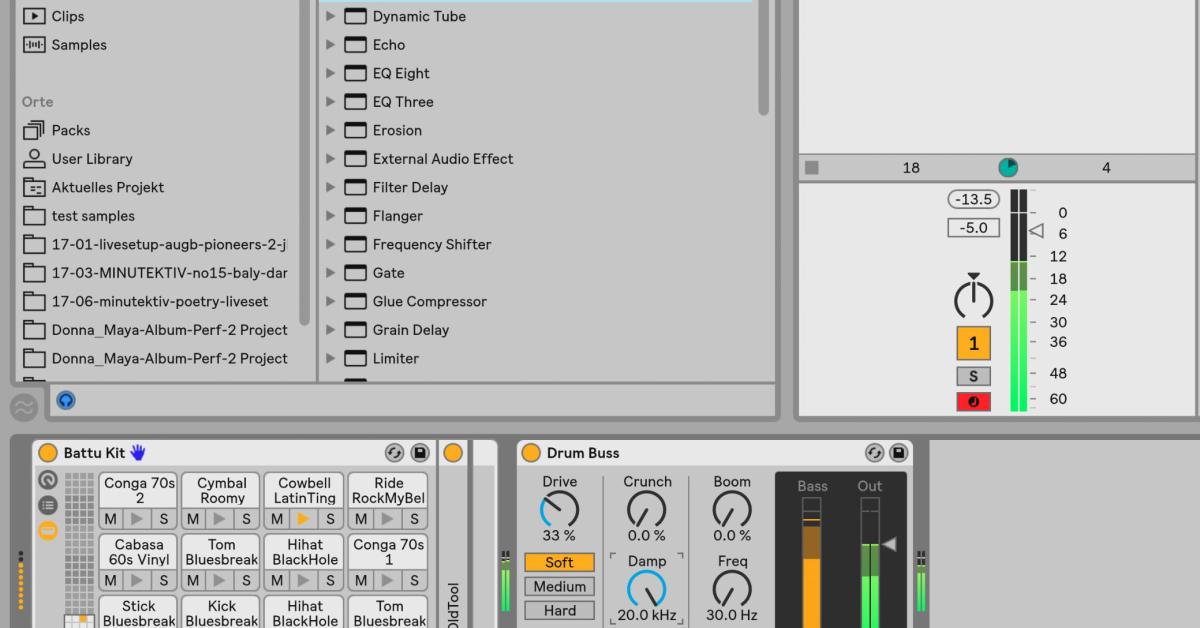Expand the Frequency Shifter entry
Viewport: 1200px width, 628px height.
(331, 244)
